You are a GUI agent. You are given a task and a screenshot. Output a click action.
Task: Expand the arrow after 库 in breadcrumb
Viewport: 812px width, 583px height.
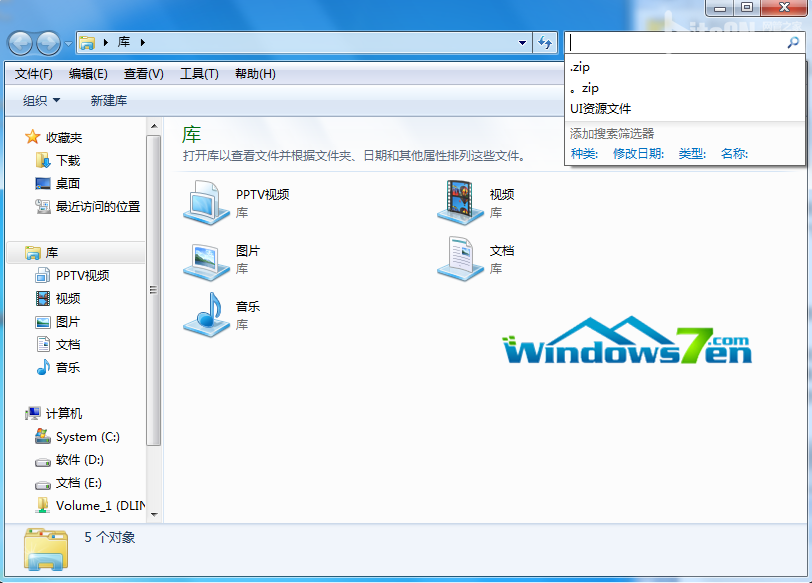pos(142,42)
